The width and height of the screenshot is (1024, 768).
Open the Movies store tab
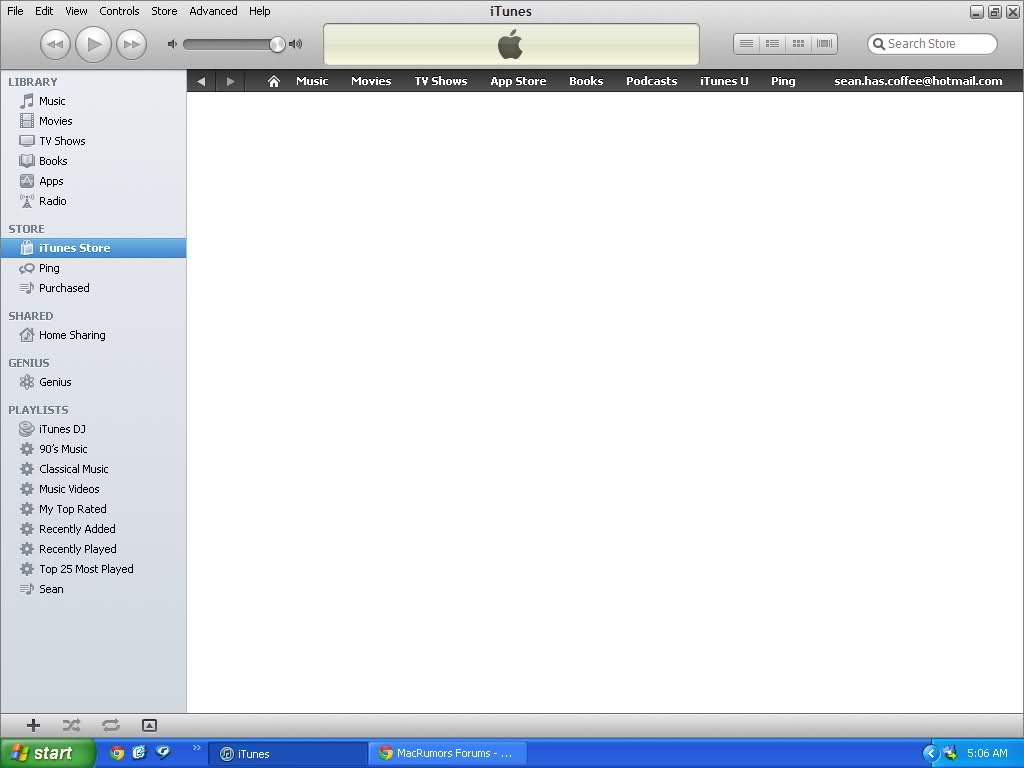pos(371,81)
